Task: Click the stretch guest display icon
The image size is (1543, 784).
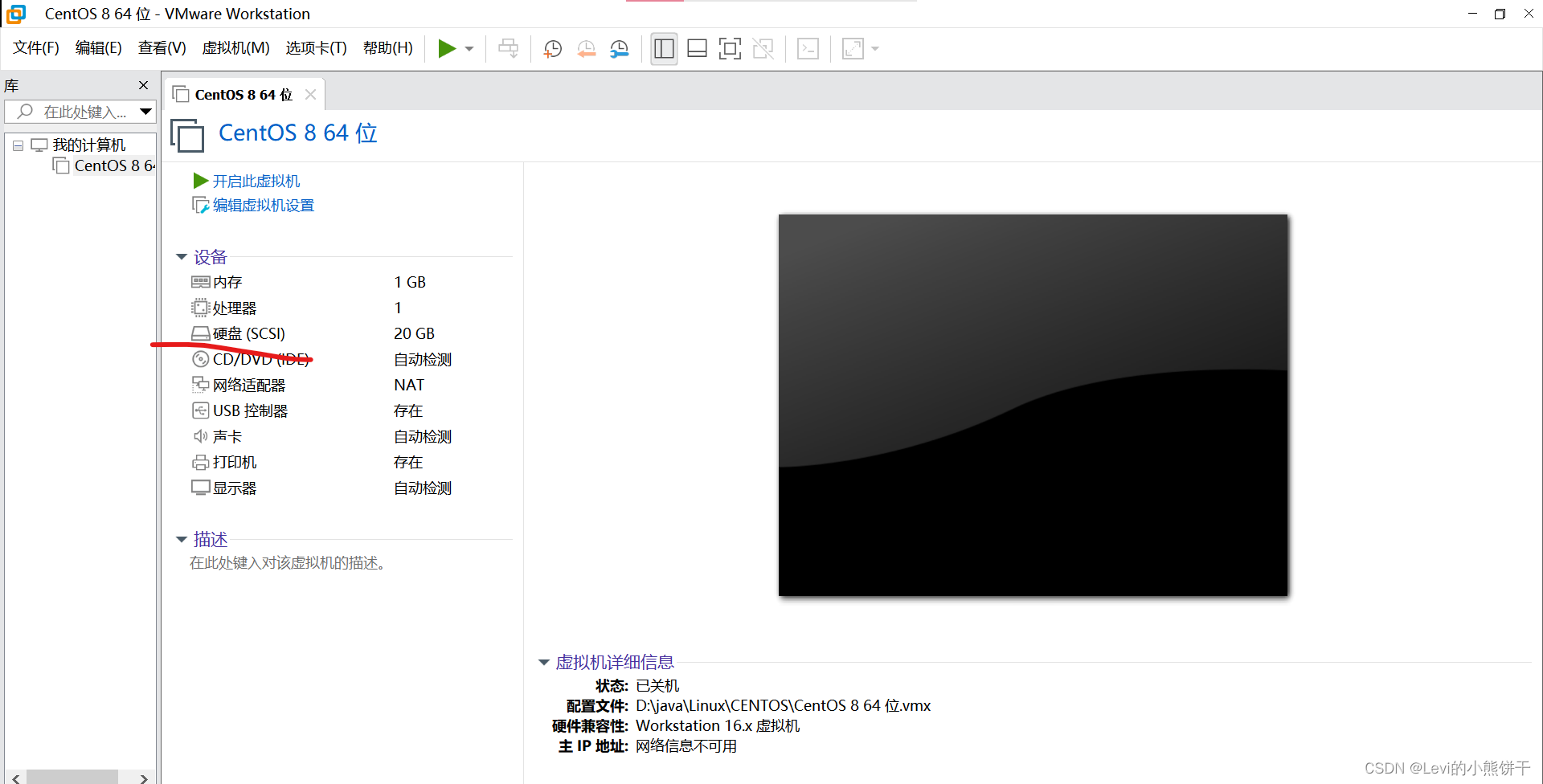Action: [853, 49]
